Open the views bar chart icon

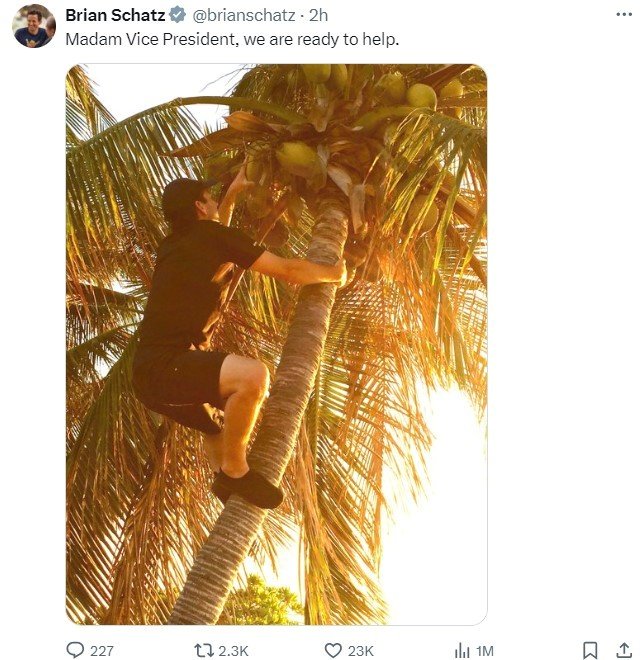[x=462, y=650]
